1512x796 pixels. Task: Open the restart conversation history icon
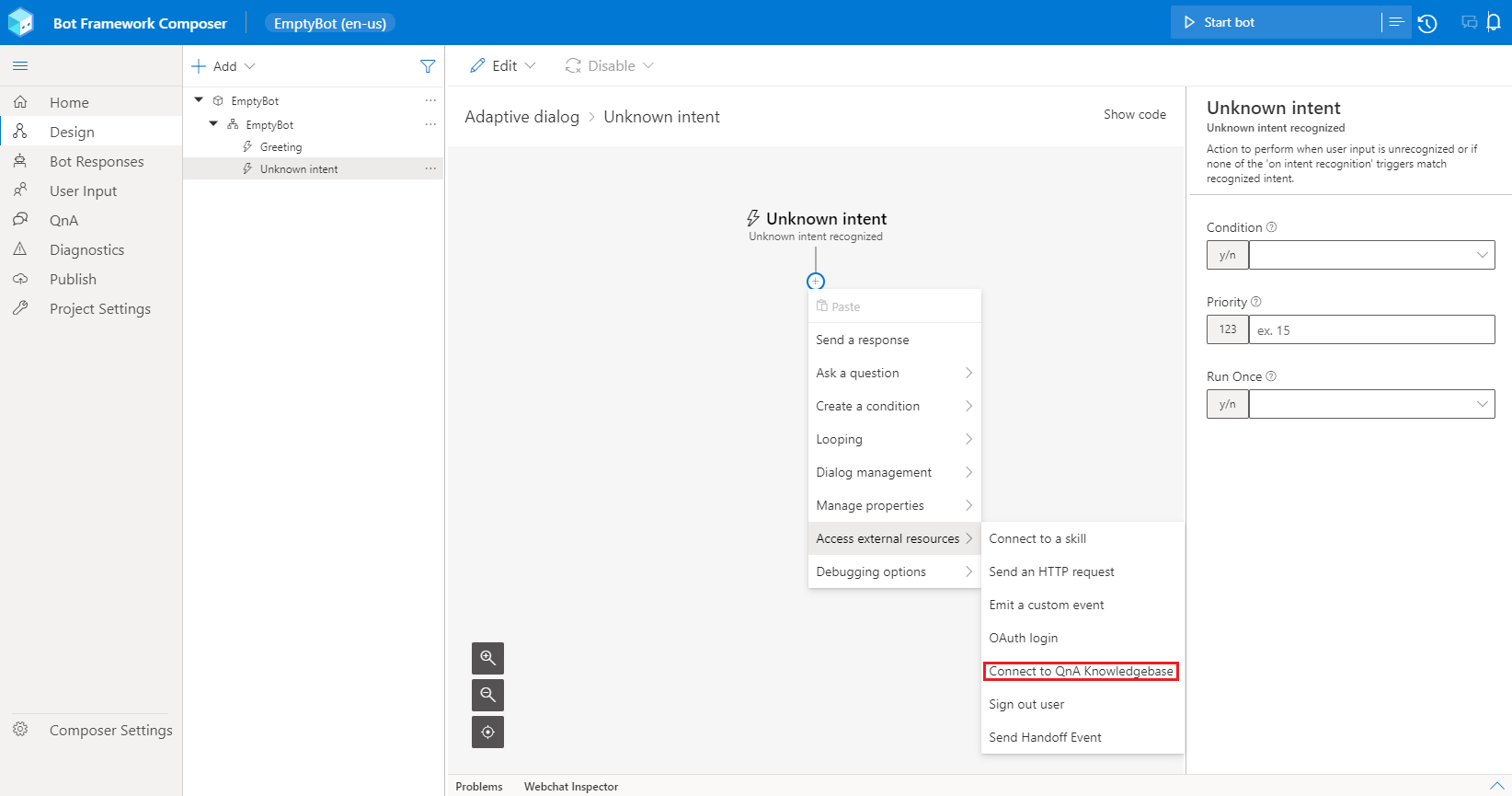pos(1427,23)
